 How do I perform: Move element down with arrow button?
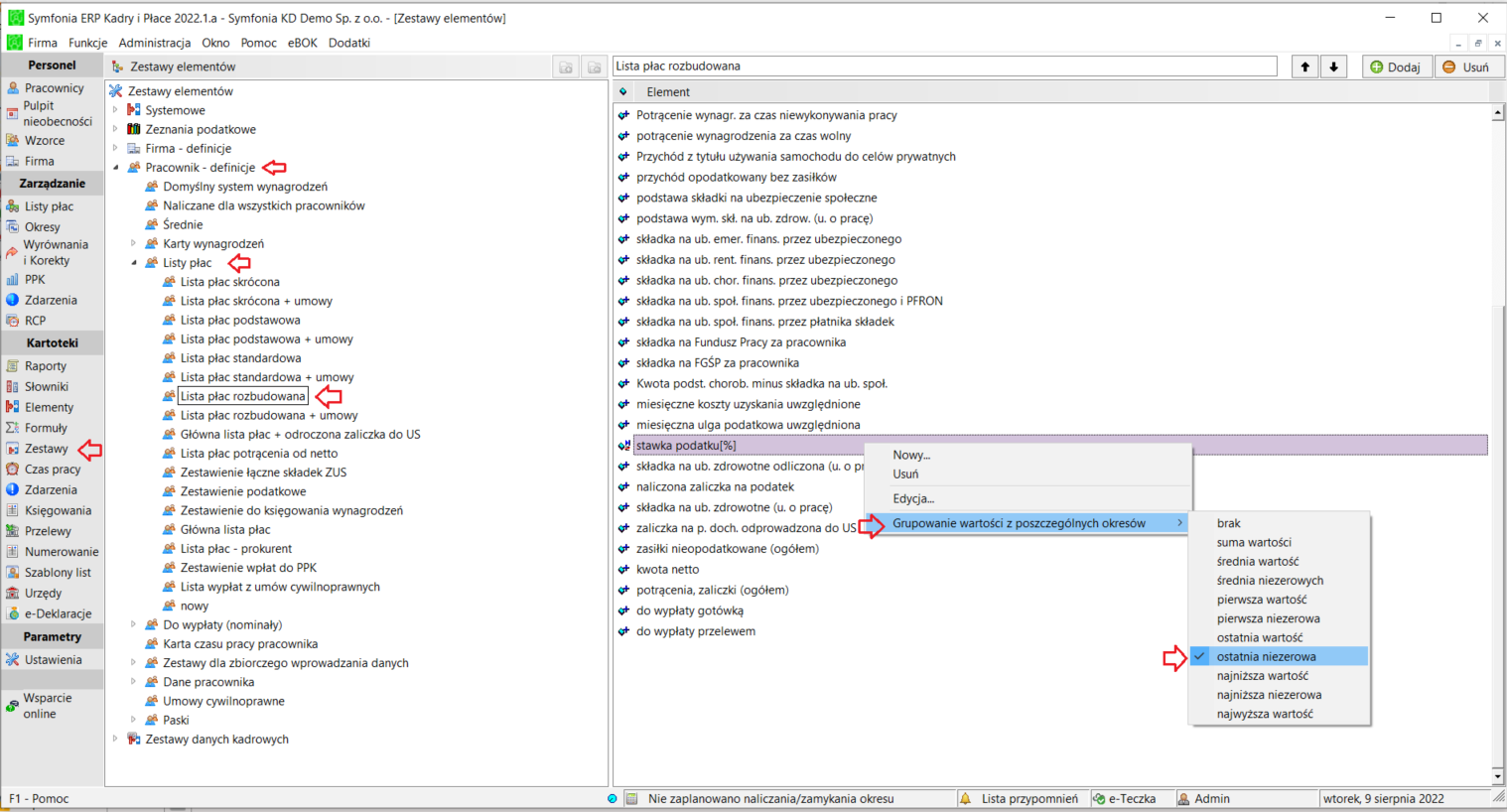point(1333,67)
